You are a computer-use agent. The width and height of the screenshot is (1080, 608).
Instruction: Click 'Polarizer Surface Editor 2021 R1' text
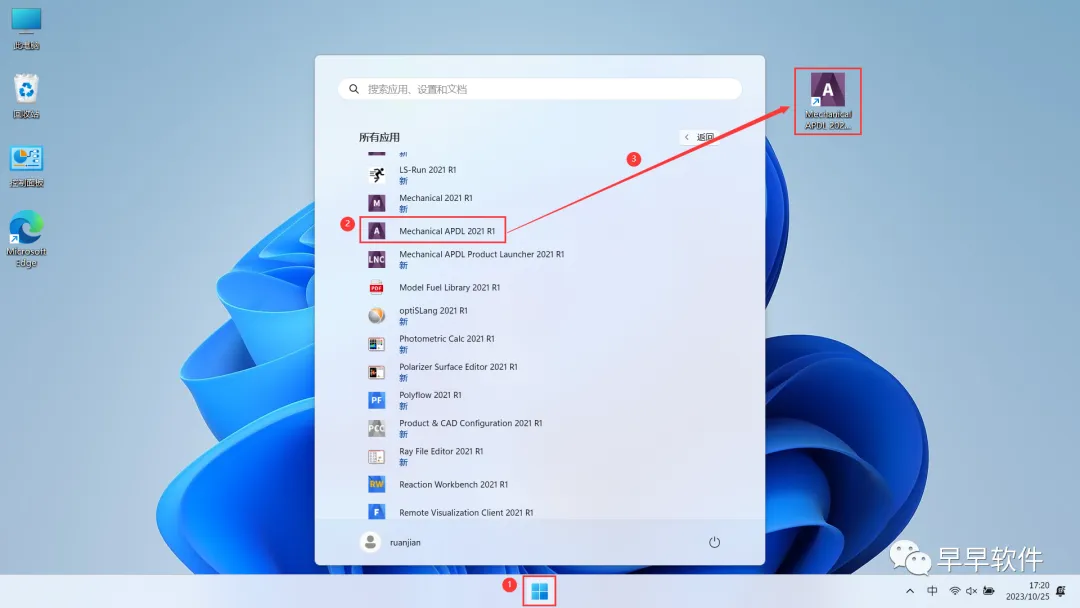458,367
